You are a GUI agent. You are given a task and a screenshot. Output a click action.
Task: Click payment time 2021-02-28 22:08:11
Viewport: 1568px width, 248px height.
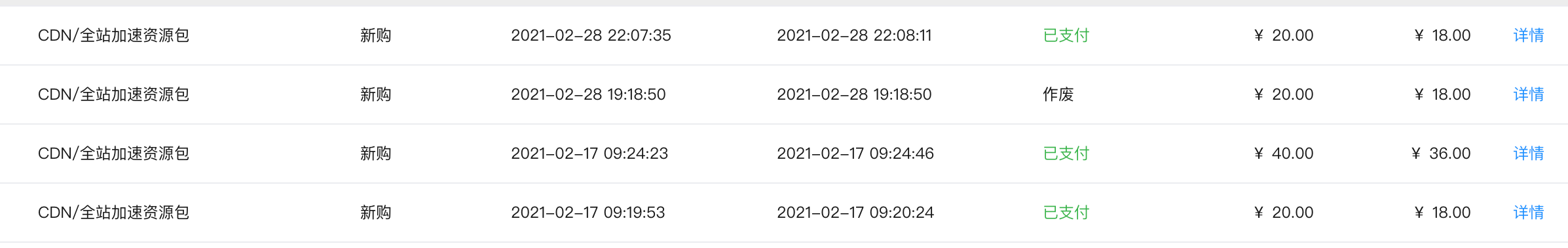[x=854, y=35]
